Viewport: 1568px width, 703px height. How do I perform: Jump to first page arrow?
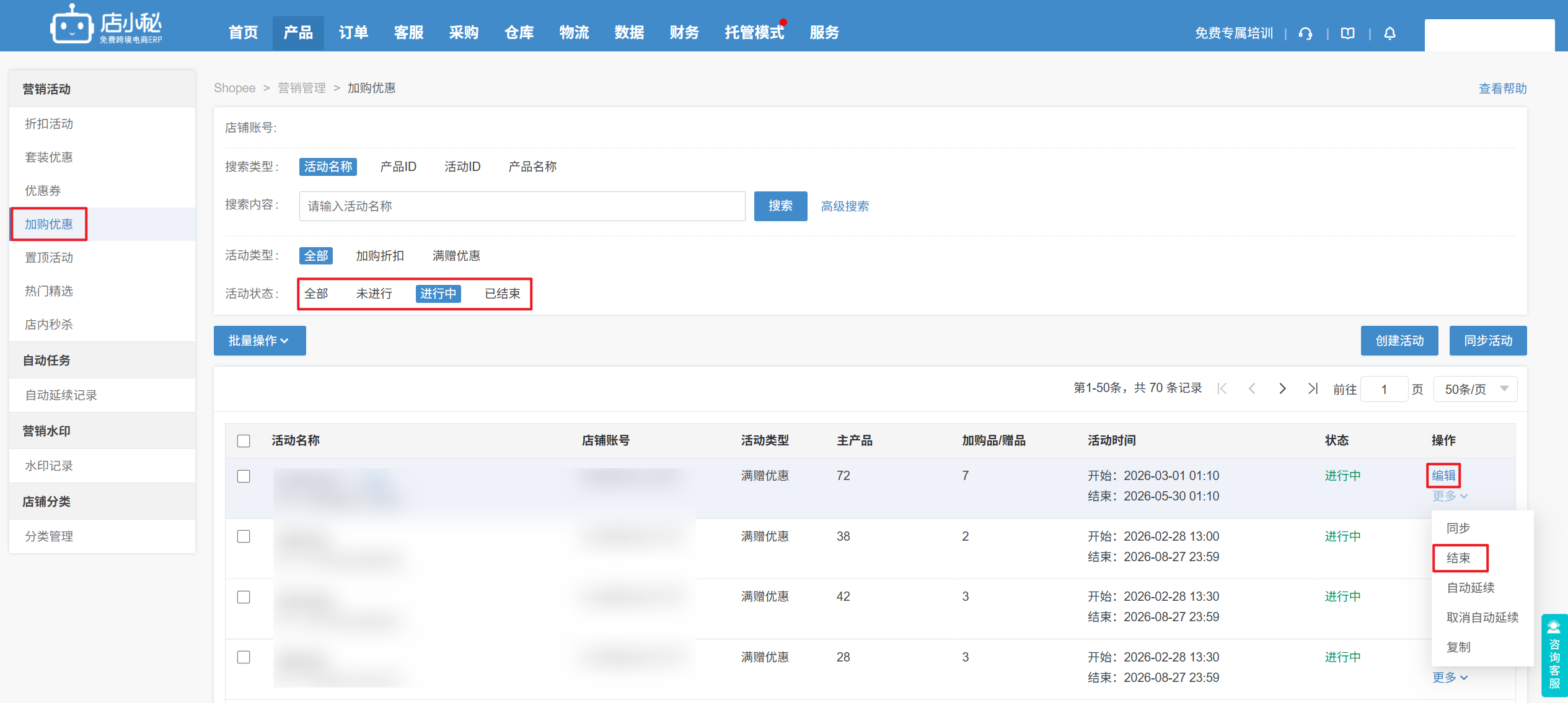tap(1222, 388)
